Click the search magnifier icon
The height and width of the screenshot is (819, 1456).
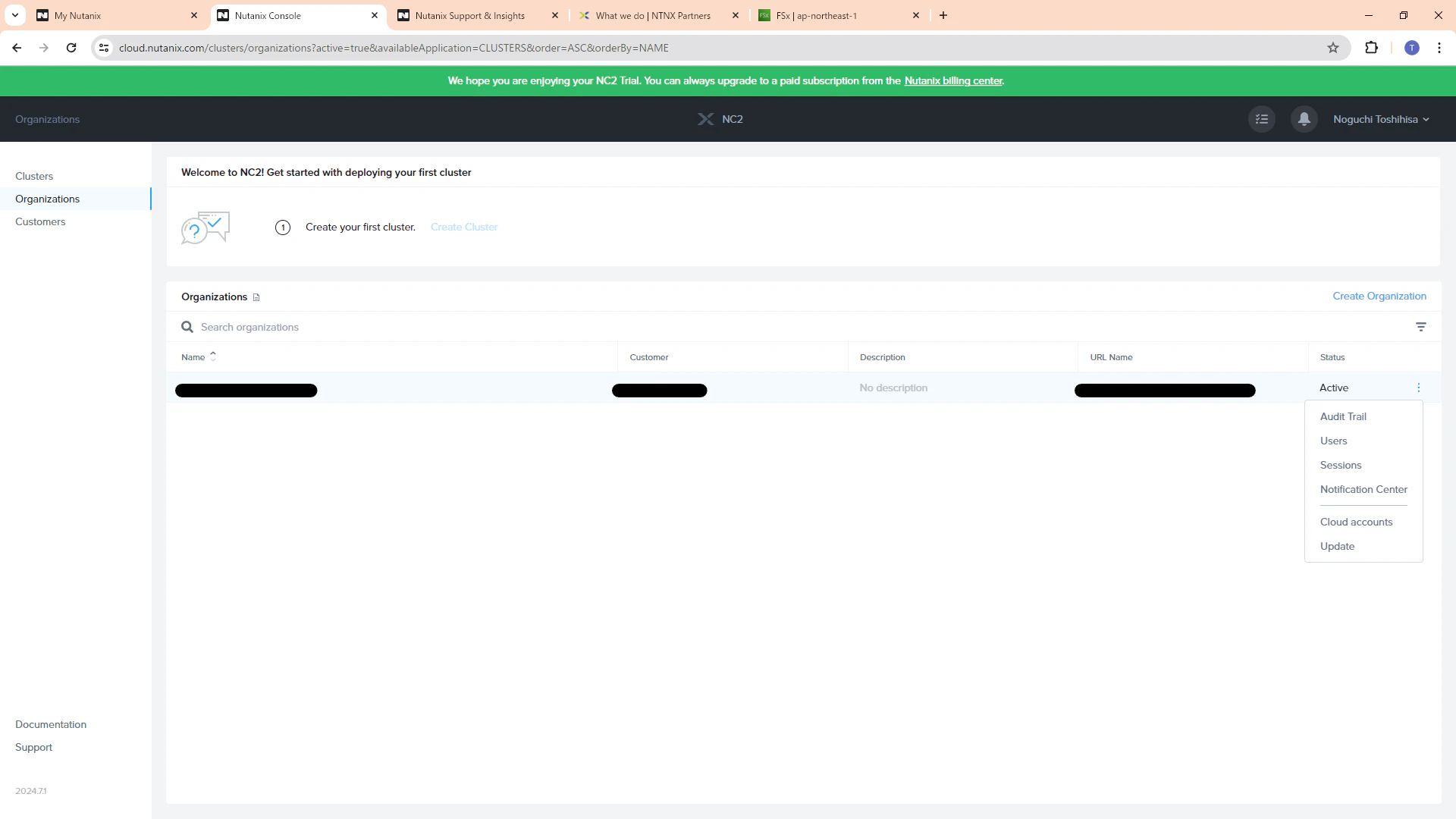187,327
